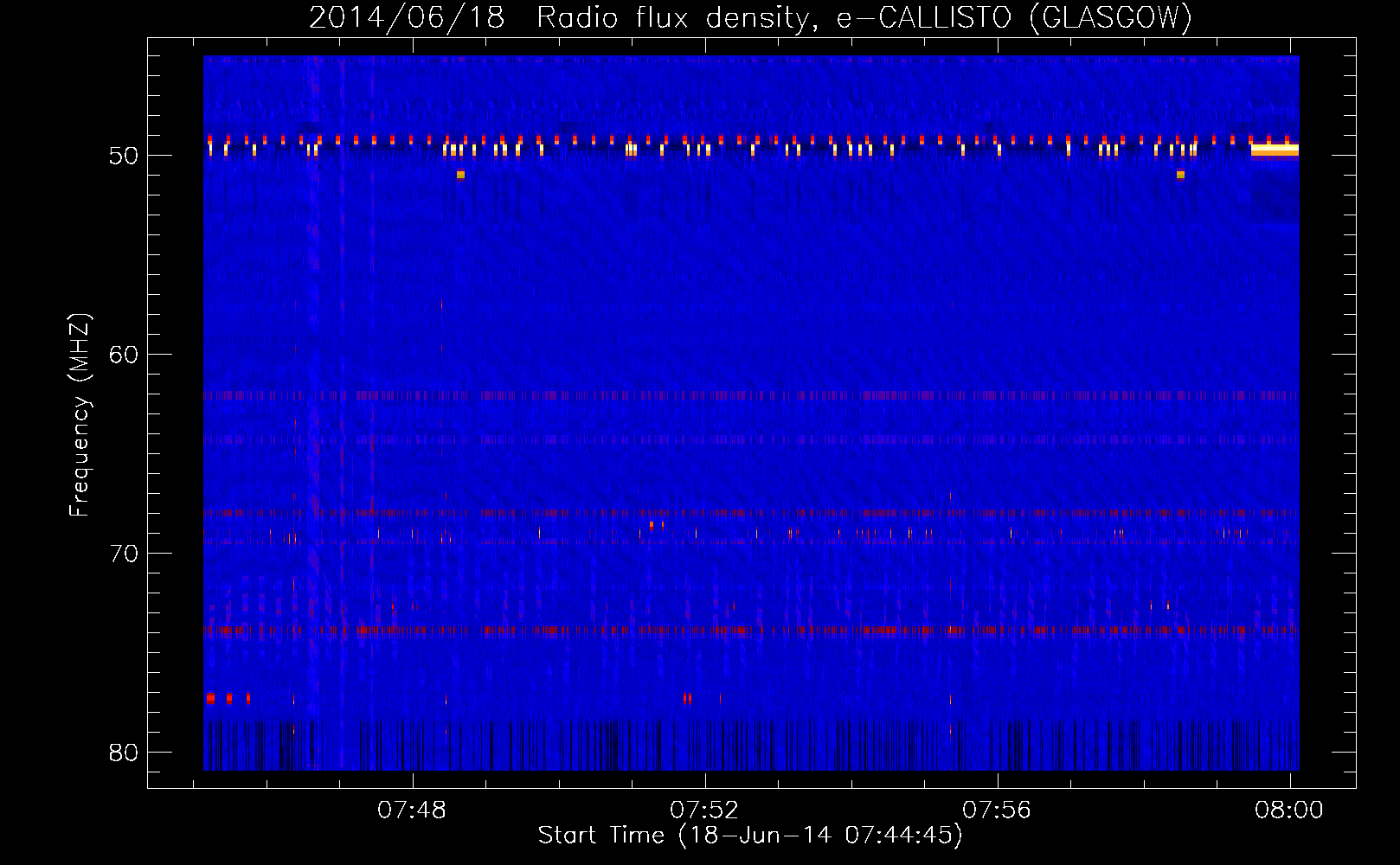Click the '60' frequency tick label
Image resolution: width=1400 pixels, height=865 pixels.
pyautogui.click(x=124, y=355)
